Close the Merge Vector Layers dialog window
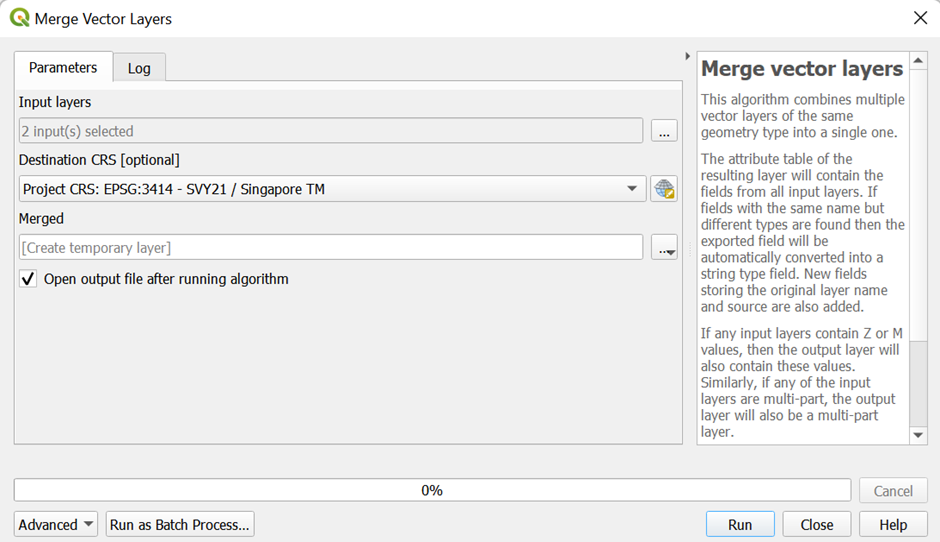 [x=919, y=18]
